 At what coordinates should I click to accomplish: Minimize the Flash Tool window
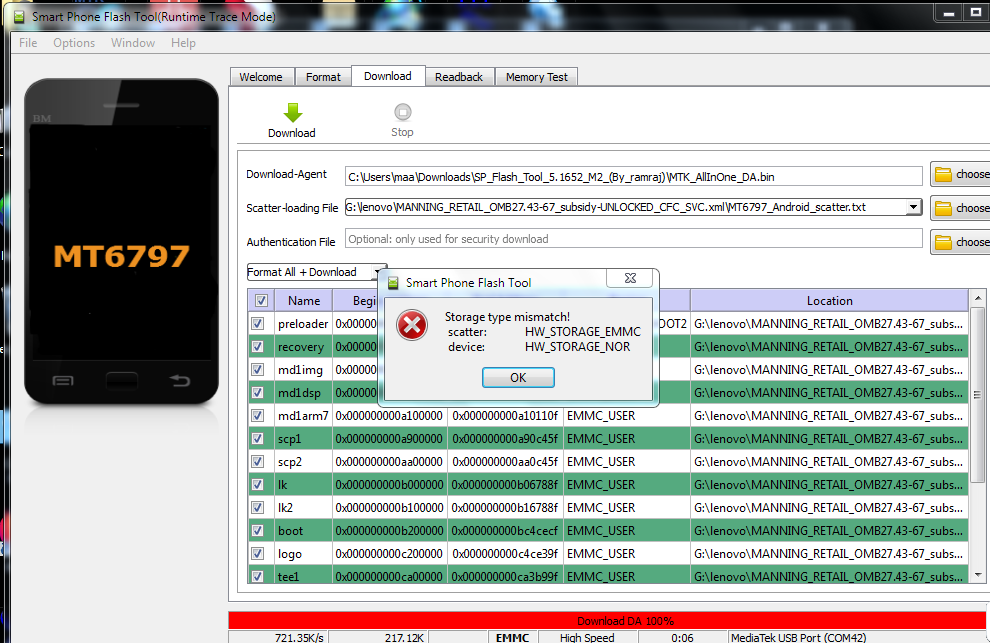click(x=948, y=13)
